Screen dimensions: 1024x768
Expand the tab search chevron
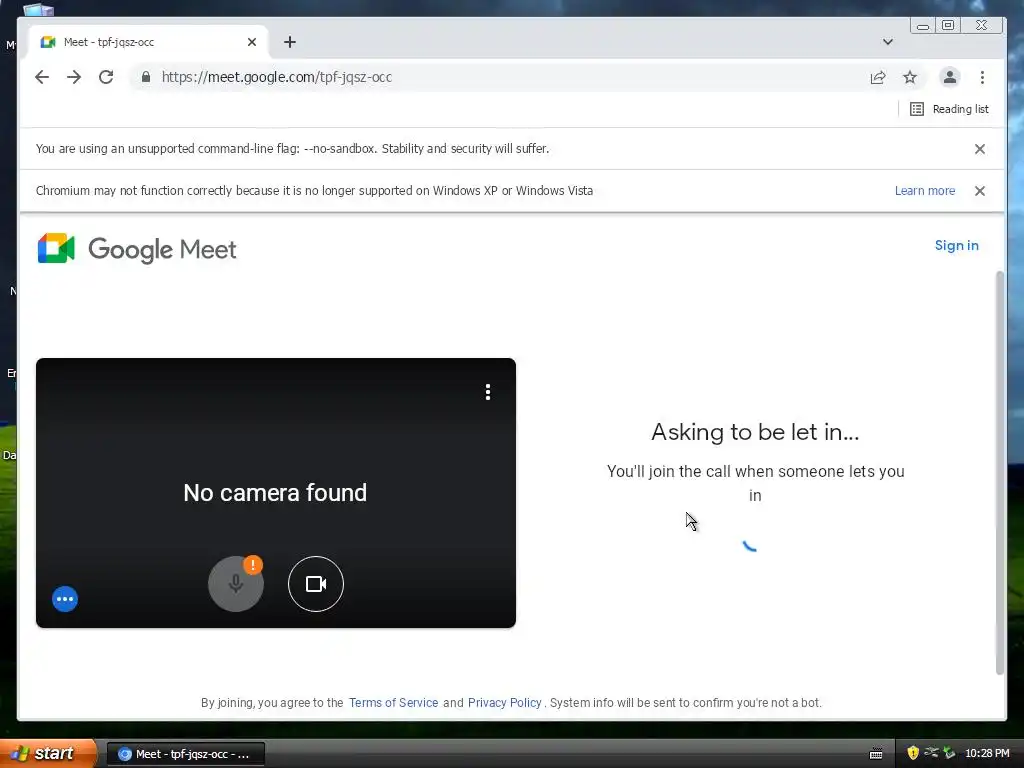[888, 42]
